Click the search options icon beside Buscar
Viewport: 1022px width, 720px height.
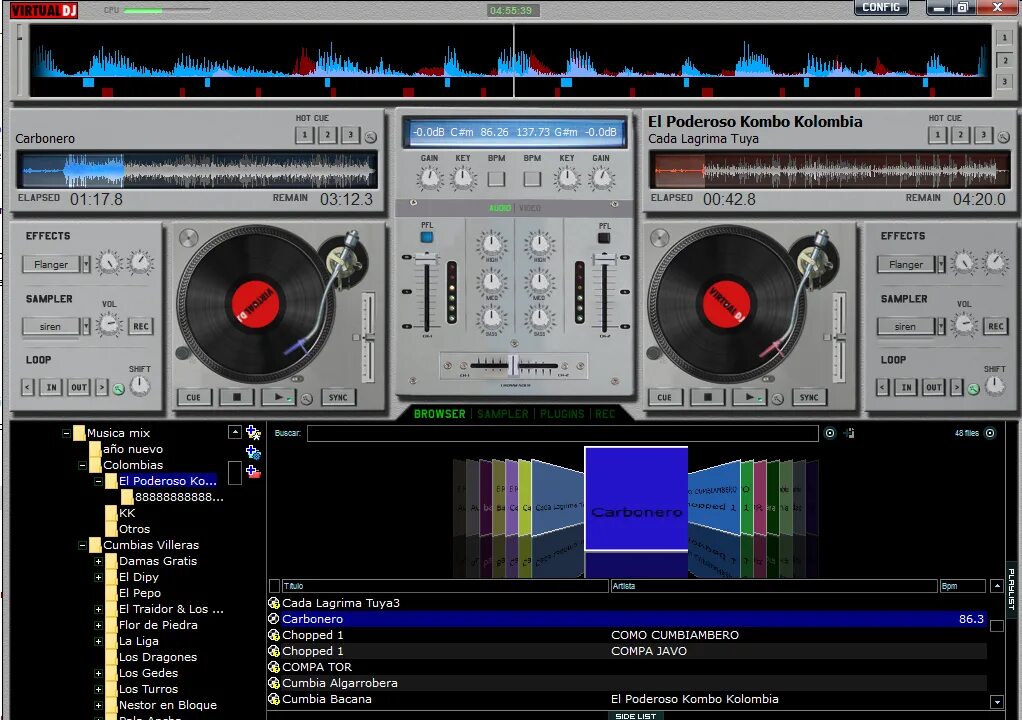(830, 433)
